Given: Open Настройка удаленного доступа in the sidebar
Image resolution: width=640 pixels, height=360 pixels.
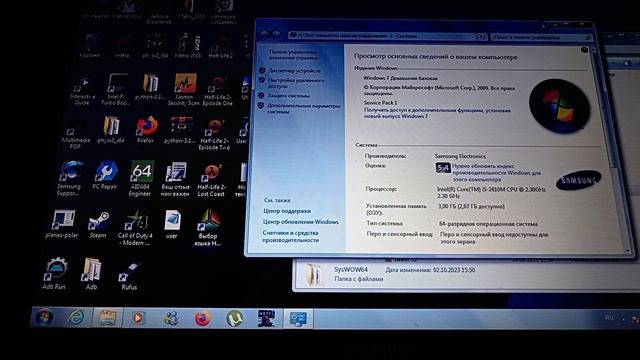Looking at the screenshot, I should click(296, 83).
